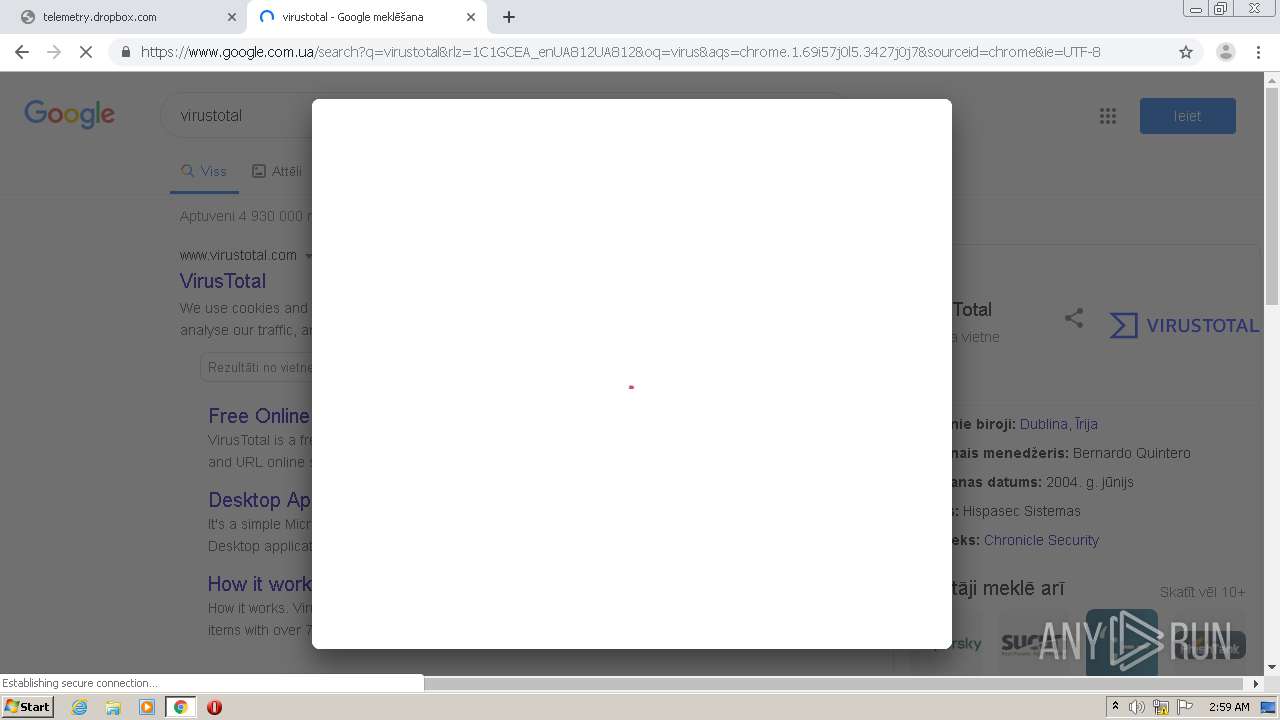The width and height of the screenshot is (1280, 720).
Task: Open Windows Explorer from the taskbar
Action: click(113, 707)
